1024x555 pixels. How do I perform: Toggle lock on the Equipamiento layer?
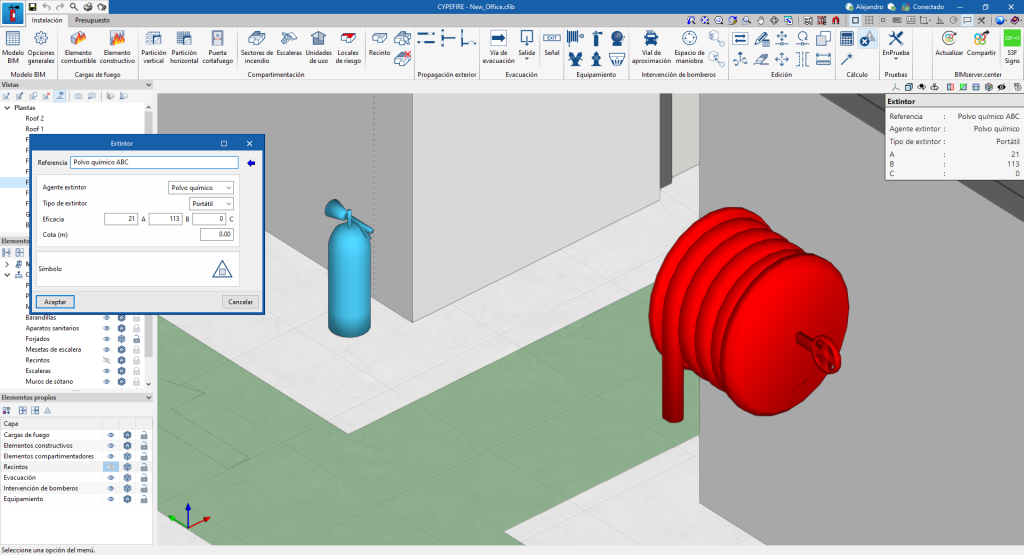pos(144,498)
